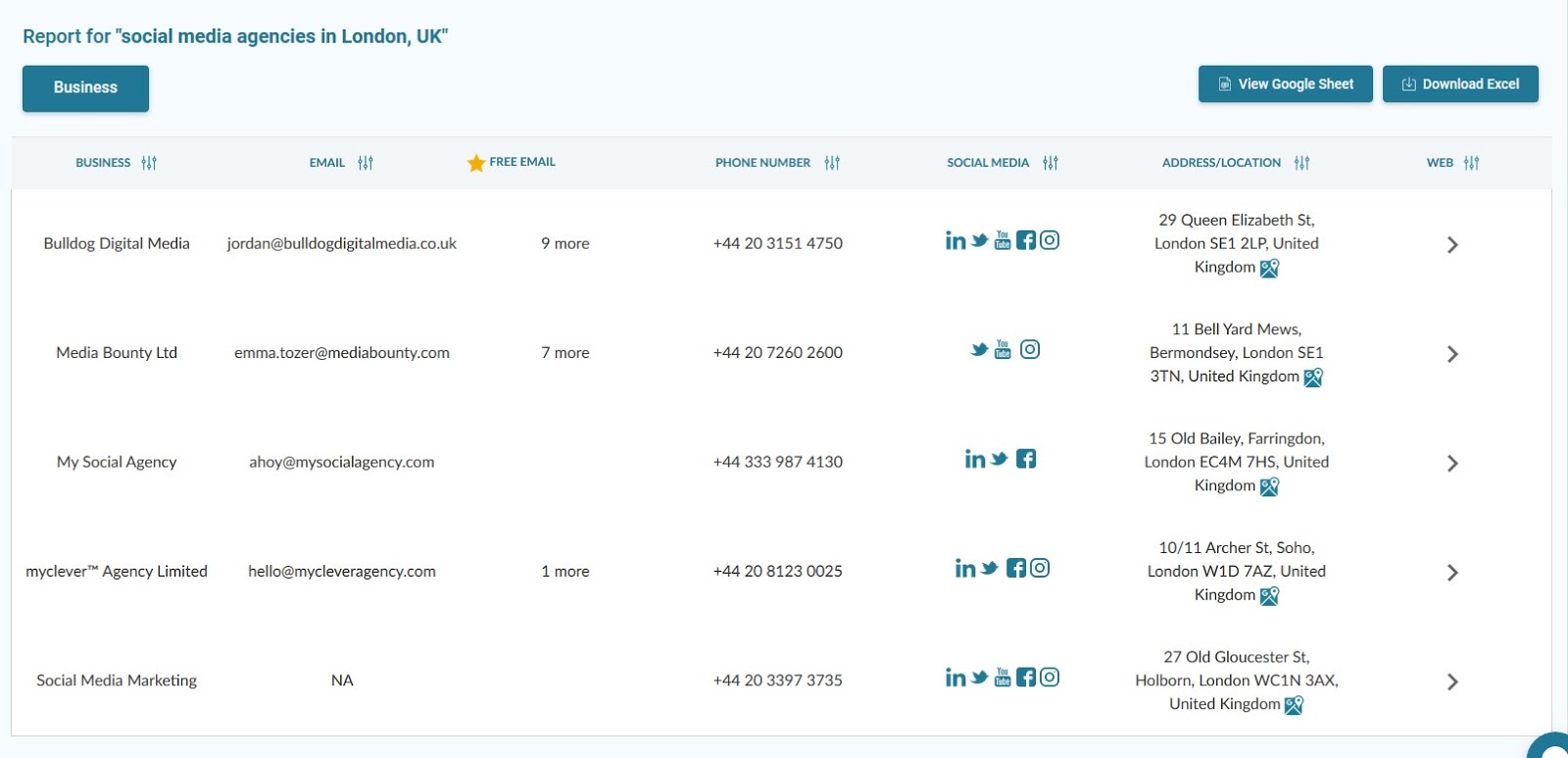Image resolution: width=1568 pixels, height=758 pixels.
Task: Click email jordan@bulldogdigitalmedia.co.uk
Action: tap(342, 243)
